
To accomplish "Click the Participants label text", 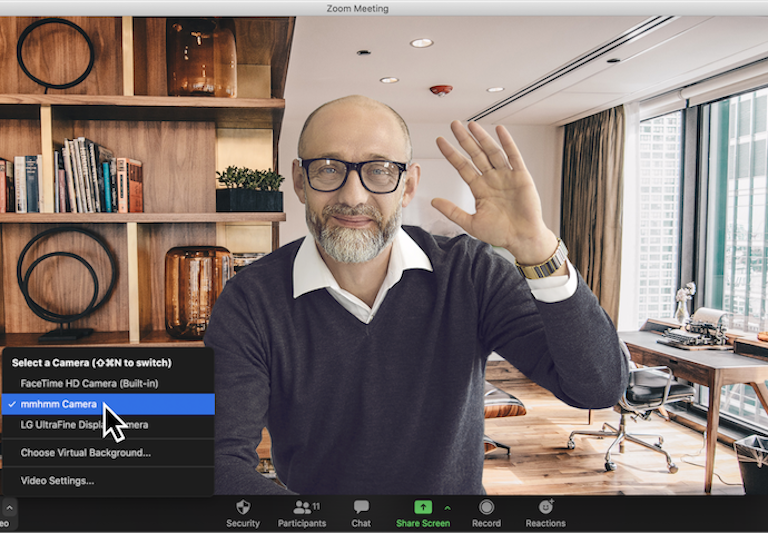I will (302, 523).
